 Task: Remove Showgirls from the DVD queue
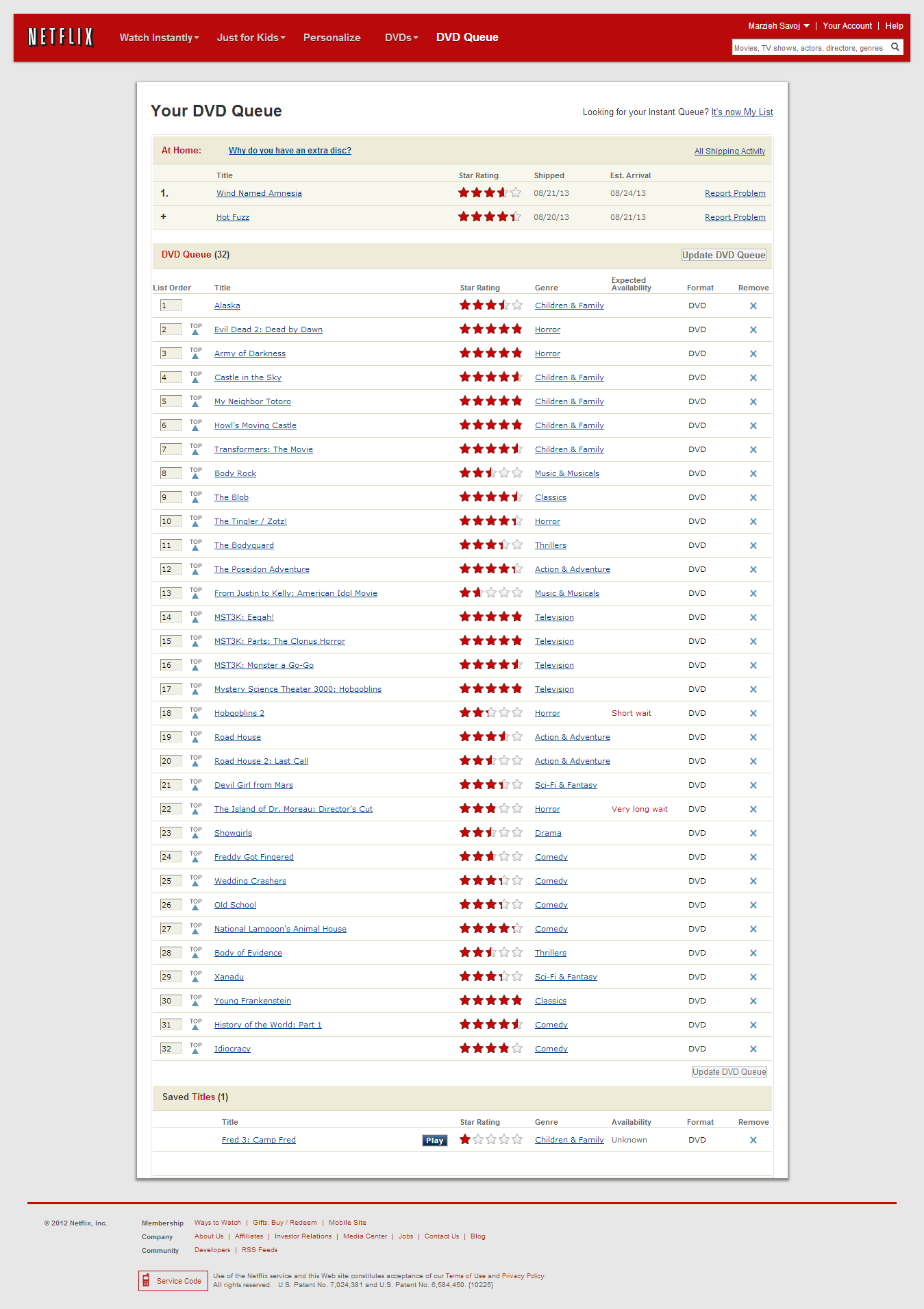click(x=753, y=834)
